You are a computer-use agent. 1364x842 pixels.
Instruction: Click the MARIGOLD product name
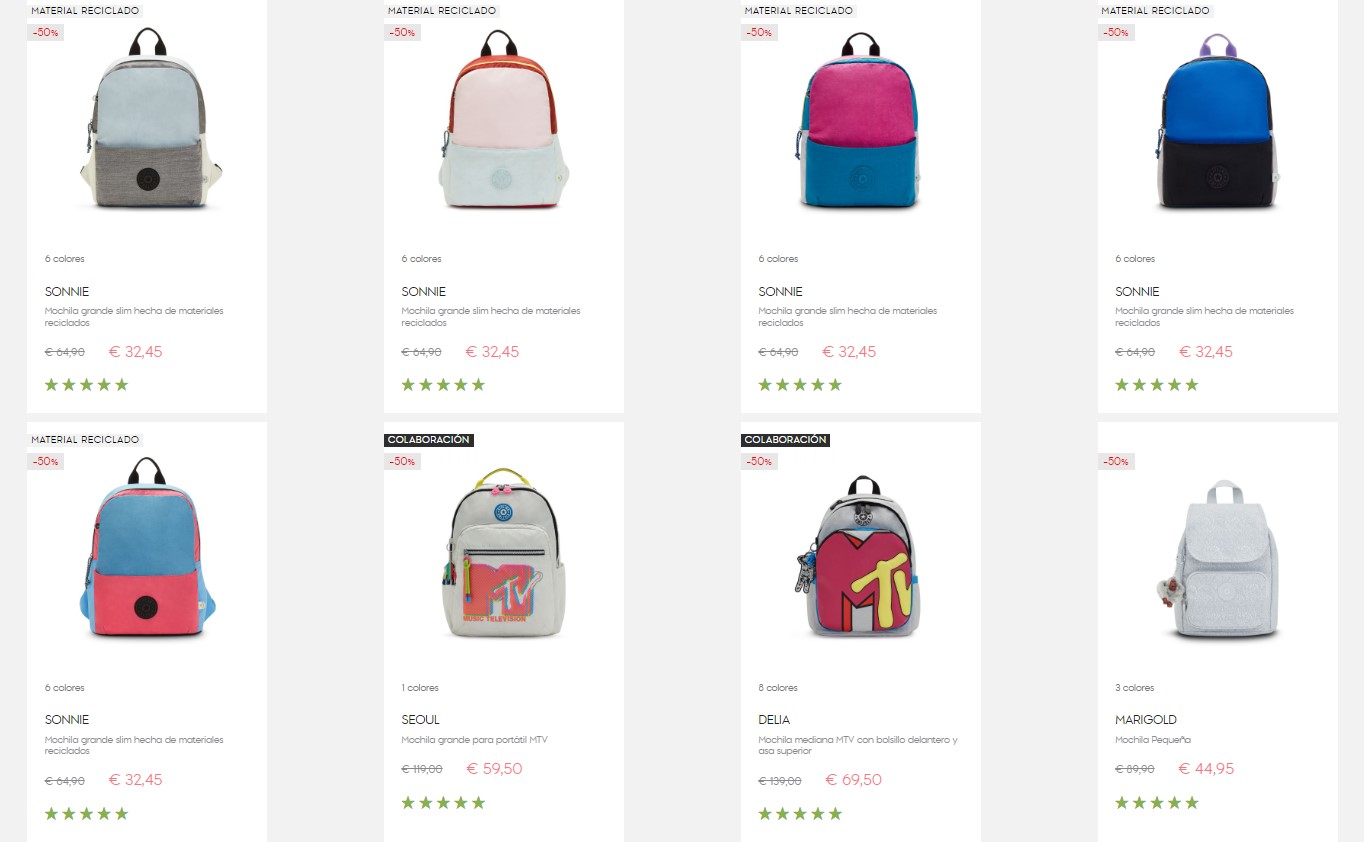(1146, 720)
